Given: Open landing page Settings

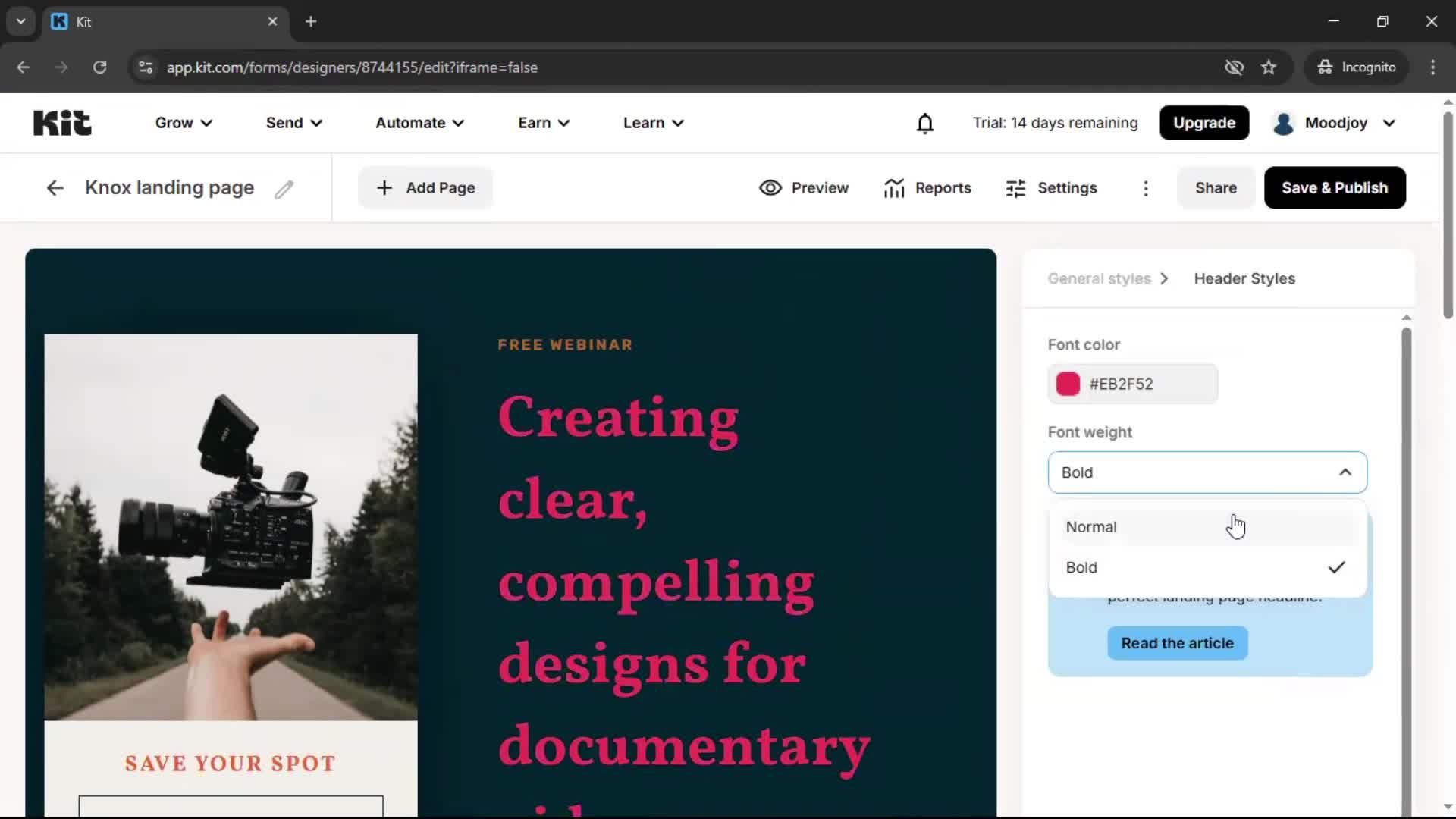Looking at the screenshot, I should pos(1052,187).
